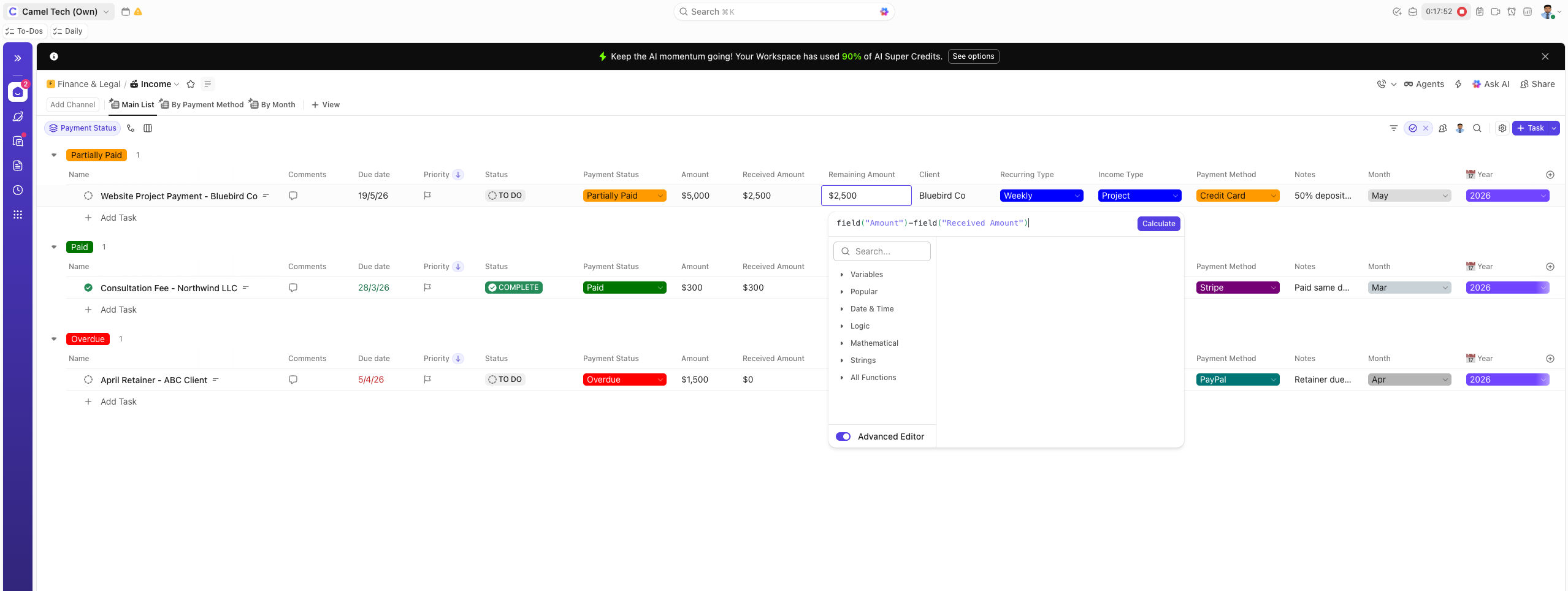This screenshot has width=1568, height=591.
Task: Expand the Mathematical functions category
Action: pyautogui.click(x=874, y=343)
